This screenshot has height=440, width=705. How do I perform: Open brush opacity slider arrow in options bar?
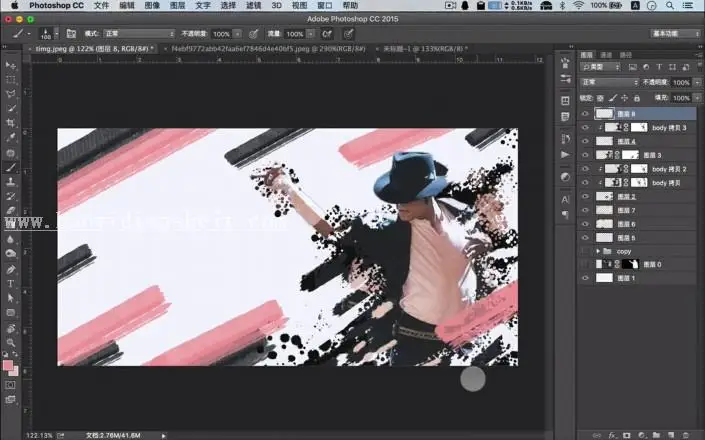(x=237, y=34)
